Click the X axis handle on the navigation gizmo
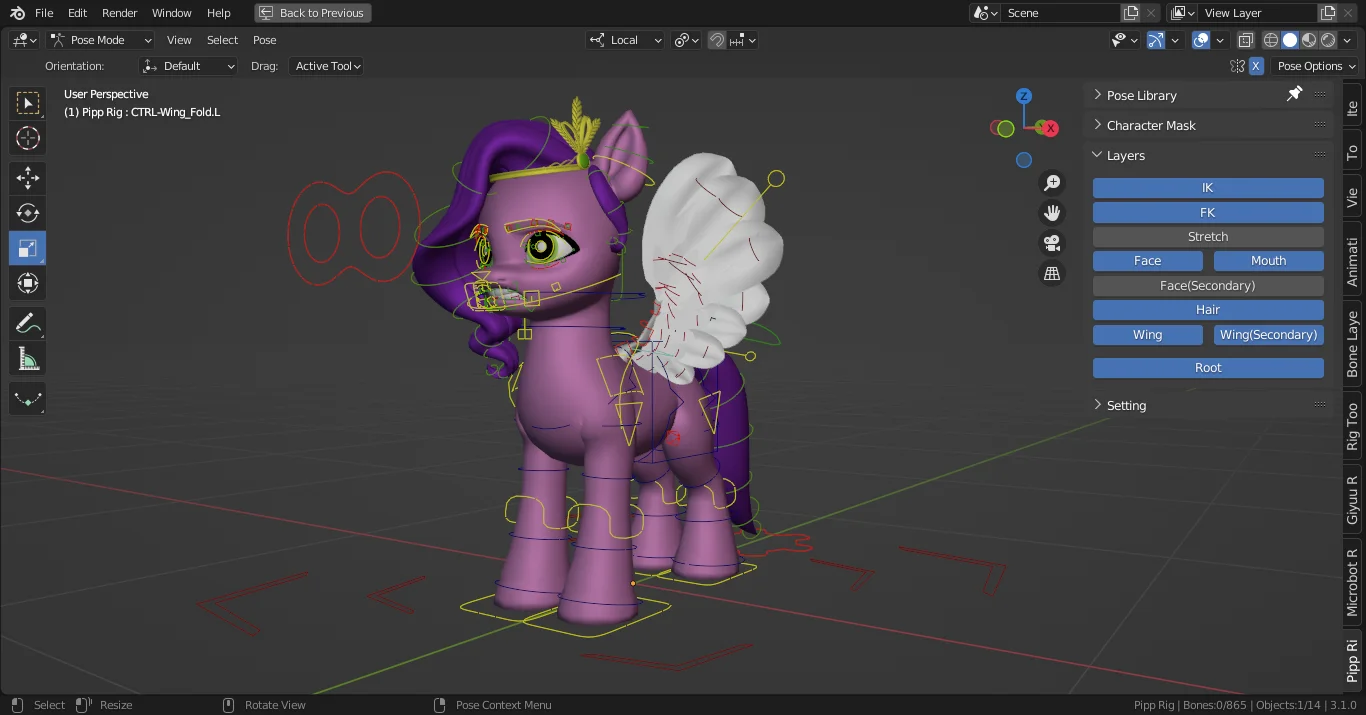1366x715 pixels. pos(1049,128)
